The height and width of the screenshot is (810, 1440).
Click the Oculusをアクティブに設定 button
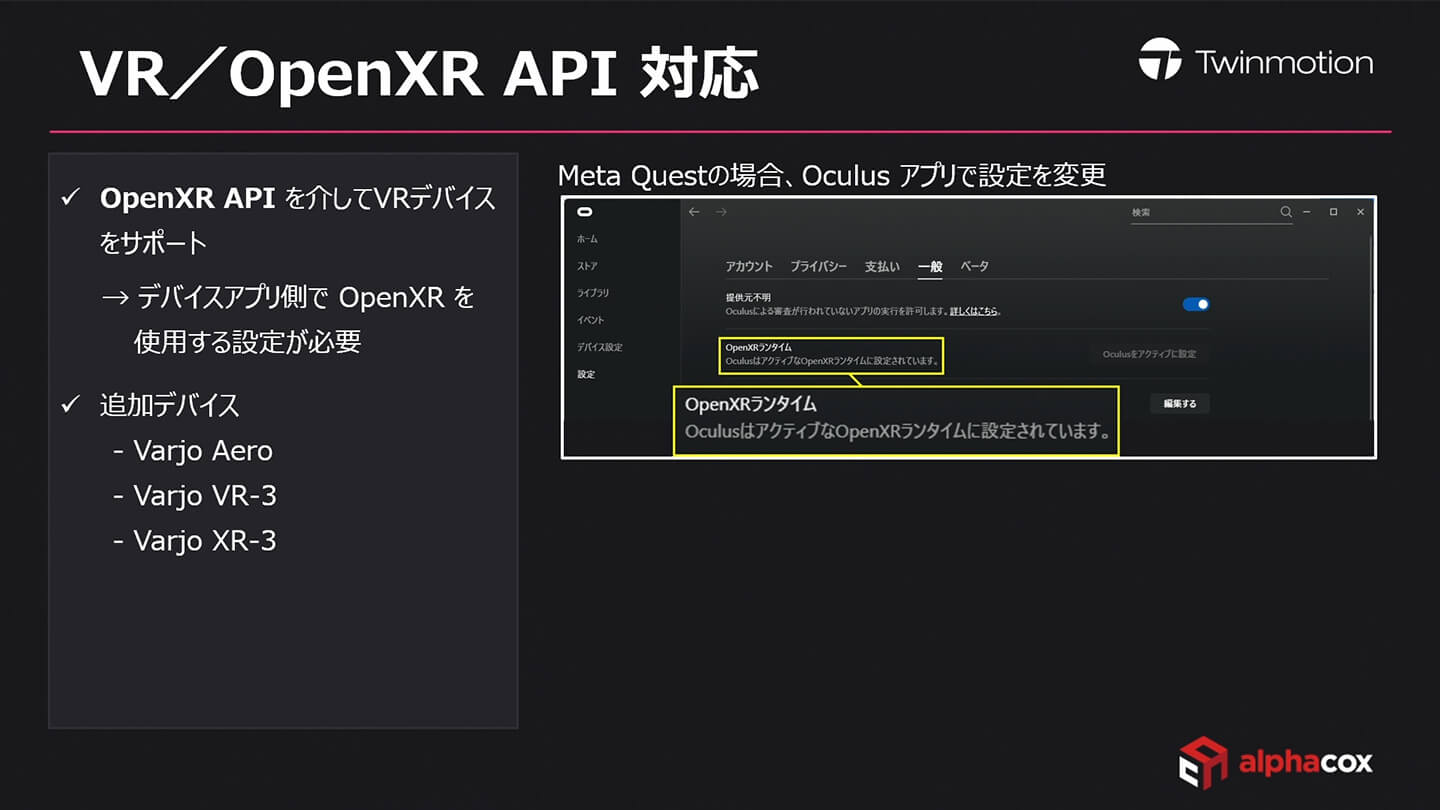pyautogui.click(x=1149, y=354)
